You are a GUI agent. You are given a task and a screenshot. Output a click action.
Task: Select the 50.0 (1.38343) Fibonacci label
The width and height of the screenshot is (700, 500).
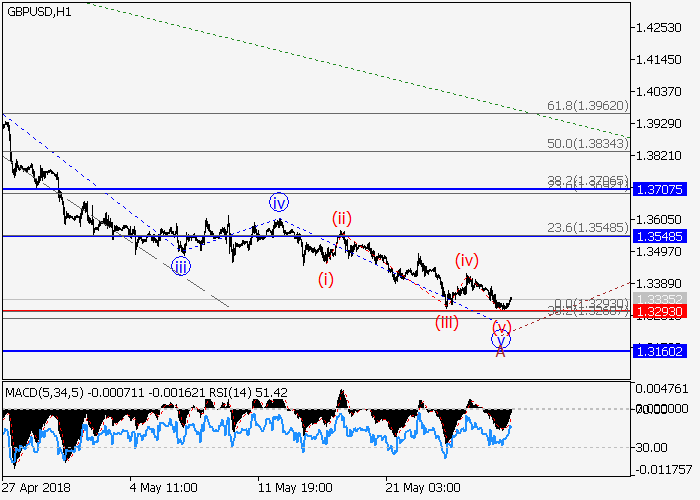click(x=587, y=144)
